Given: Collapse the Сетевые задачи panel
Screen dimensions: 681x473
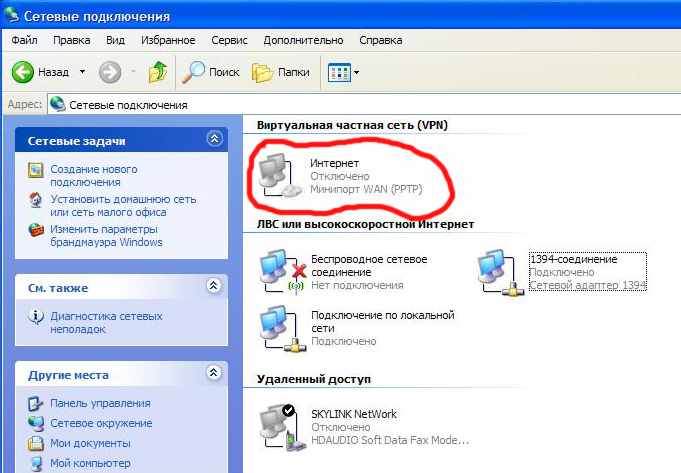Looking at the screenshot, I should pos(214,139).
